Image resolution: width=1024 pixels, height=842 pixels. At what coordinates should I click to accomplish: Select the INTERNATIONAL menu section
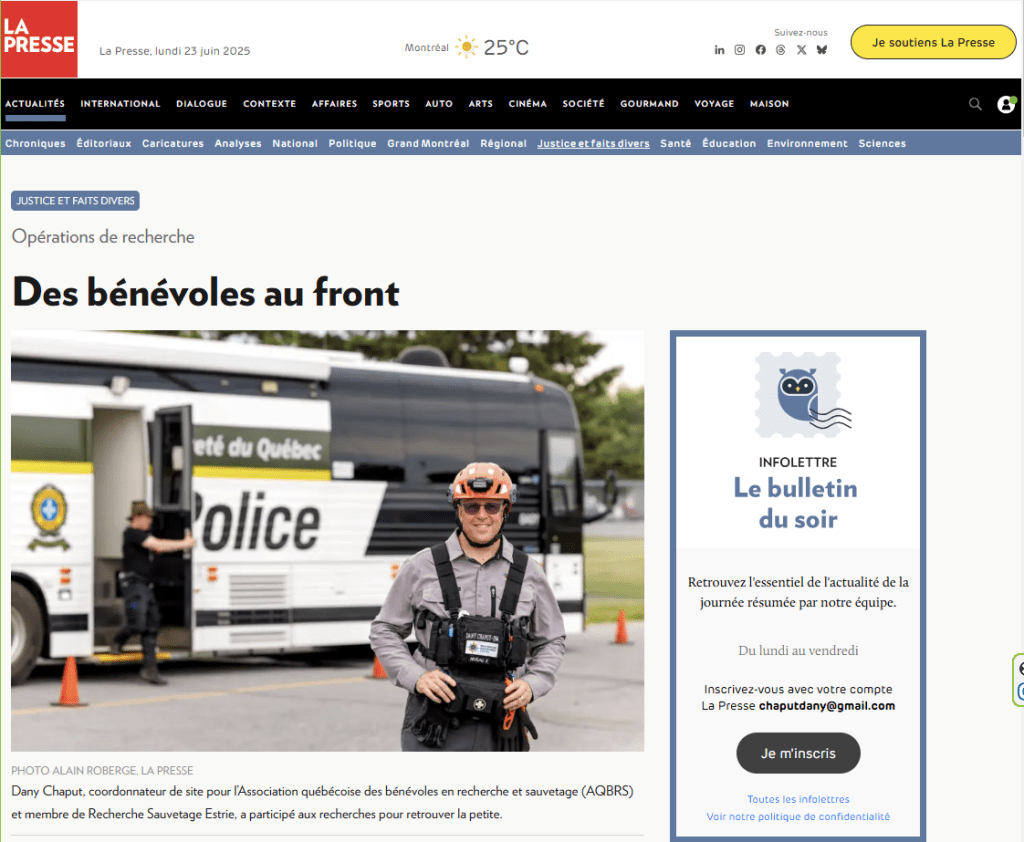tap(120, 104)
